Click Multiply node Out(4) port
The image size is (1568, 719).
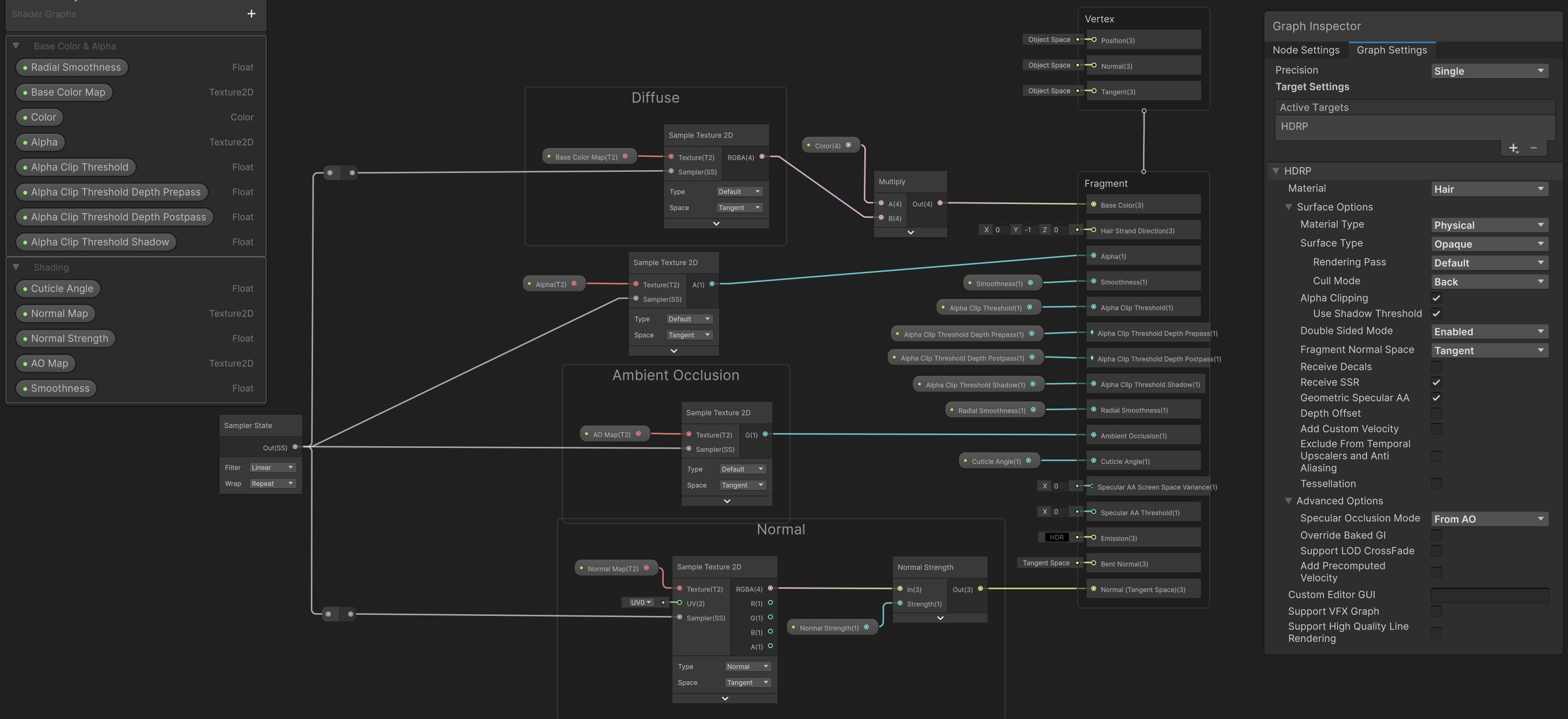tap(940, 203)
